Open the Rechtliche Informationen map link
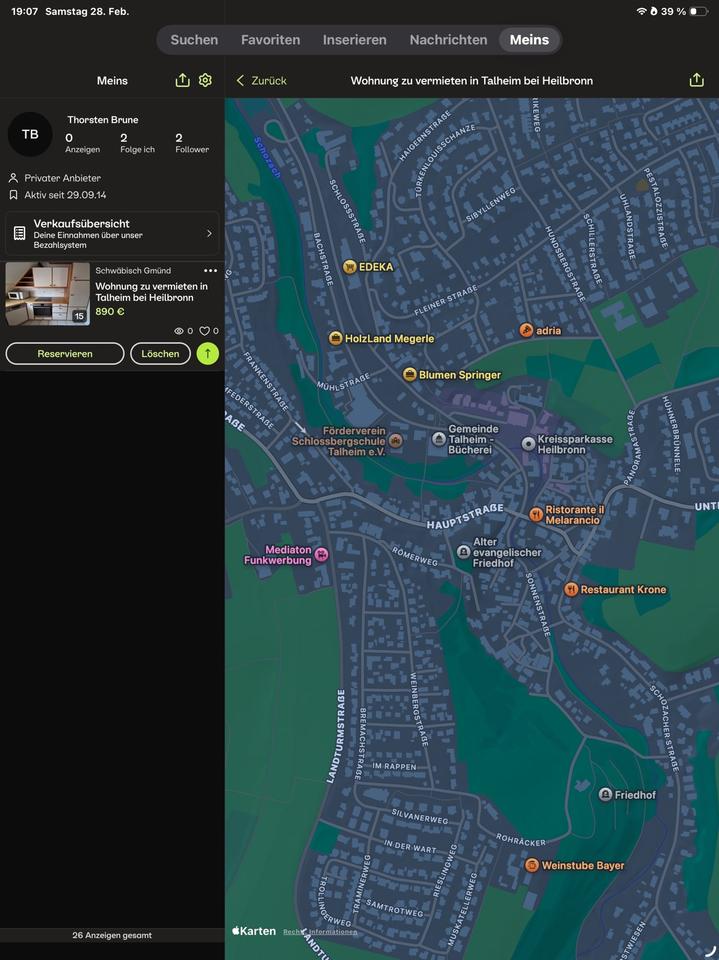Screen dimensions: 719x960 click(320, 932)
